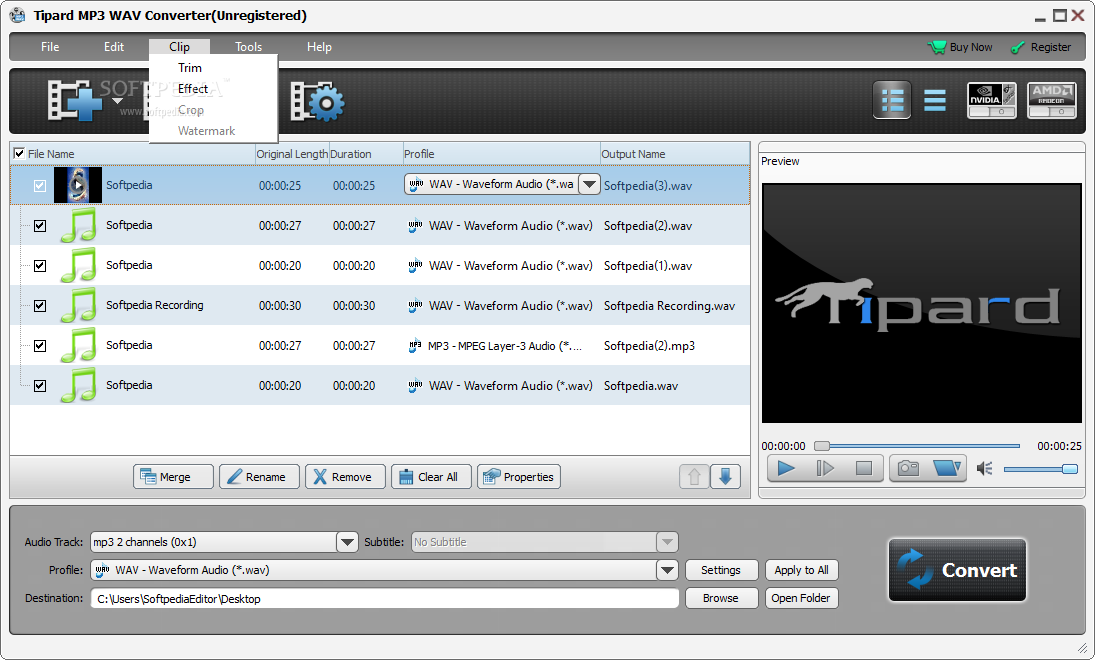Take a snapshot with the camera icon
Image resolution: width=1095 pixels, height=660 pixels.
pos(908,468)
